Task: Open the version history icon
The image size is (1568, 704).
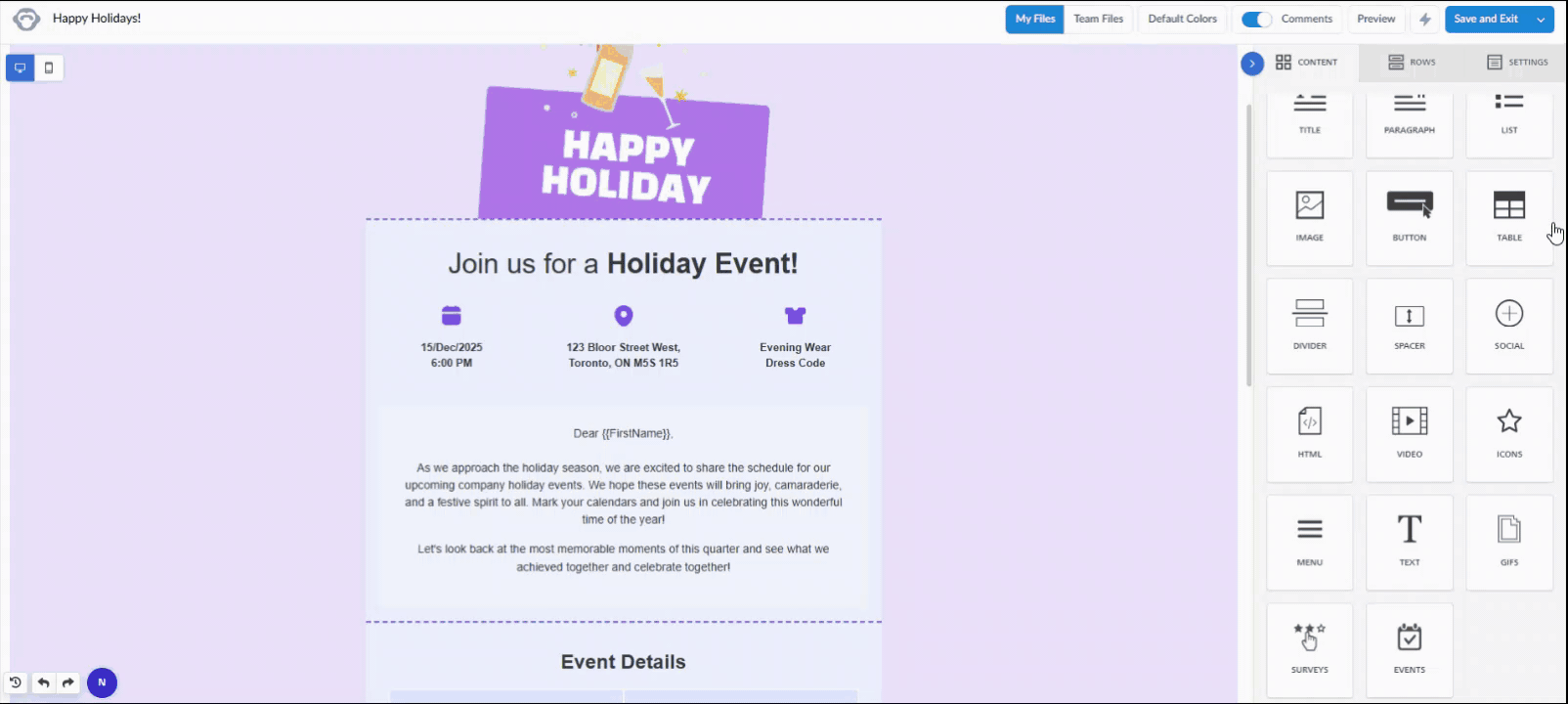Action: pyautogui.click(x=16, y=682)
